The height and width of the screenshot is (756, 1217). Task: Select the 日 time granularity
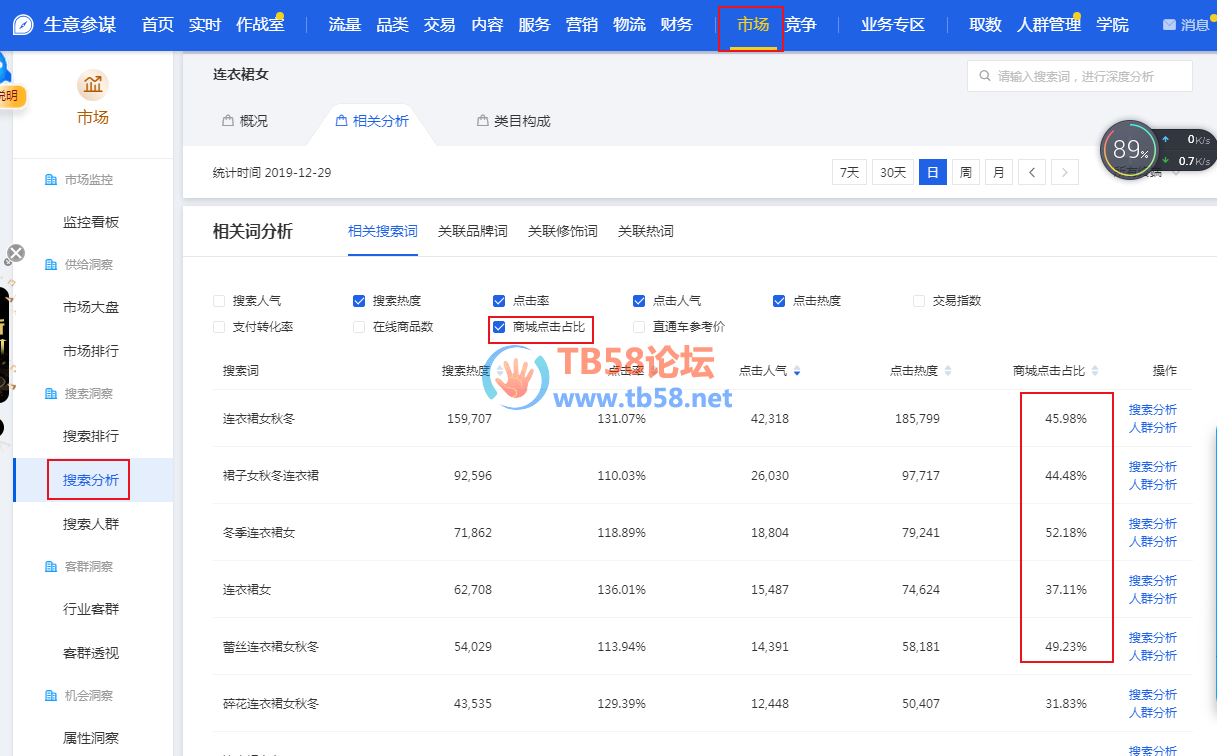(933, 172)
